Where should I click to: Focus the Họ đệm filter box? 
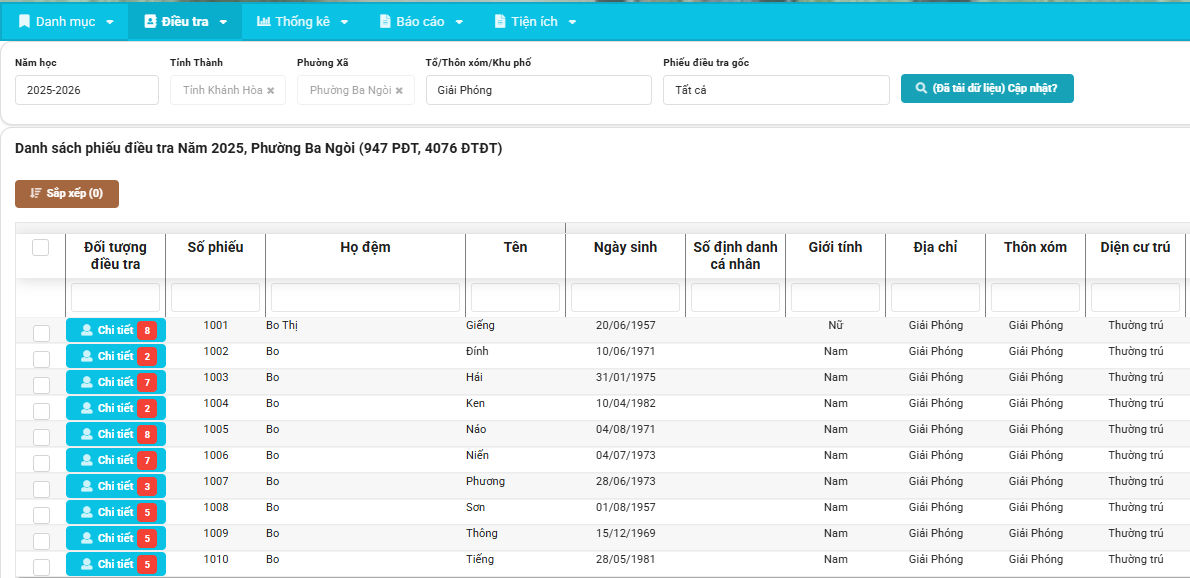[x=365, y=297]
